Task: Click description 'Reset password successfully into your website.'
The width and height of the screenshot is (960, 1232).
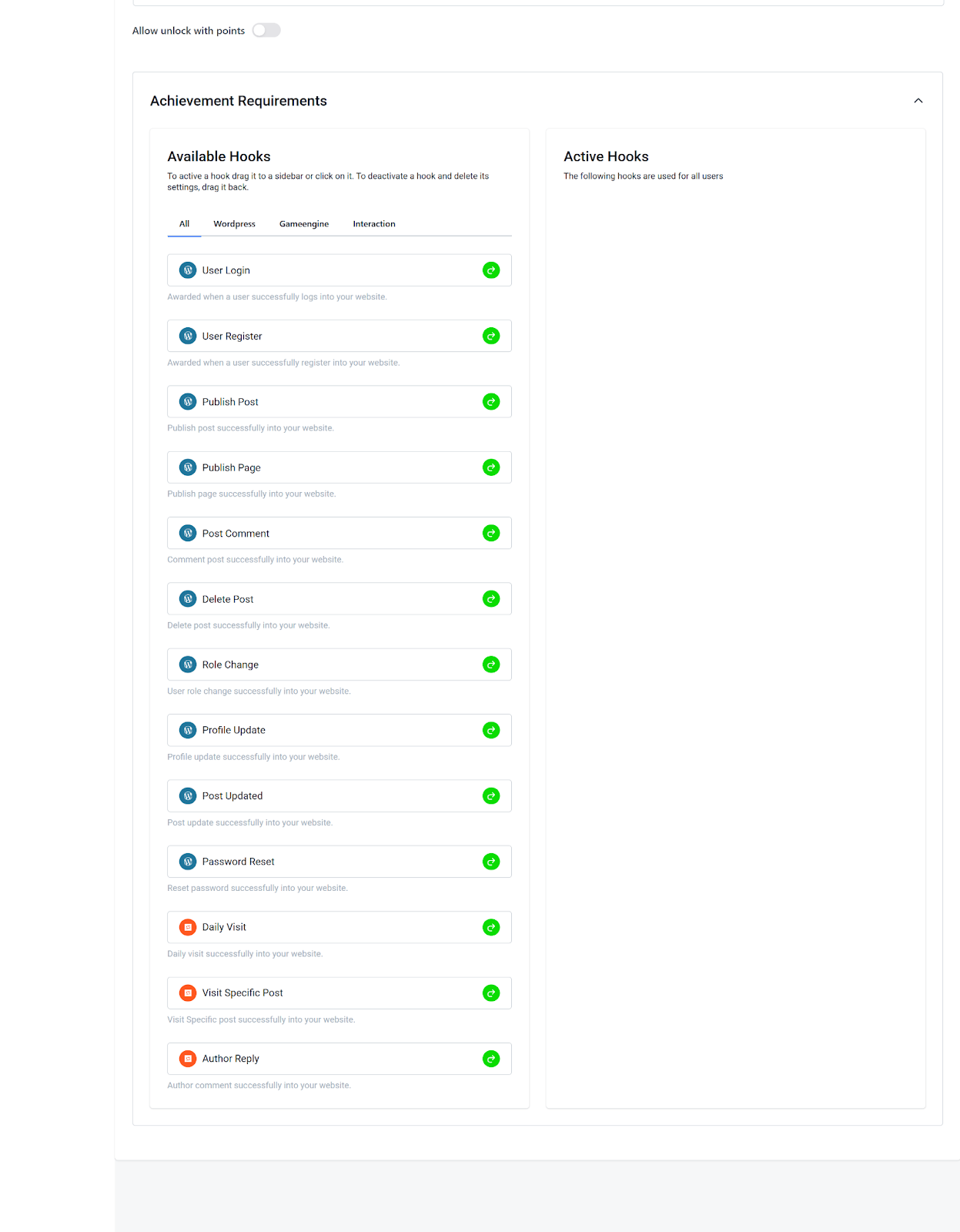Action: click(x=257, y=889)
